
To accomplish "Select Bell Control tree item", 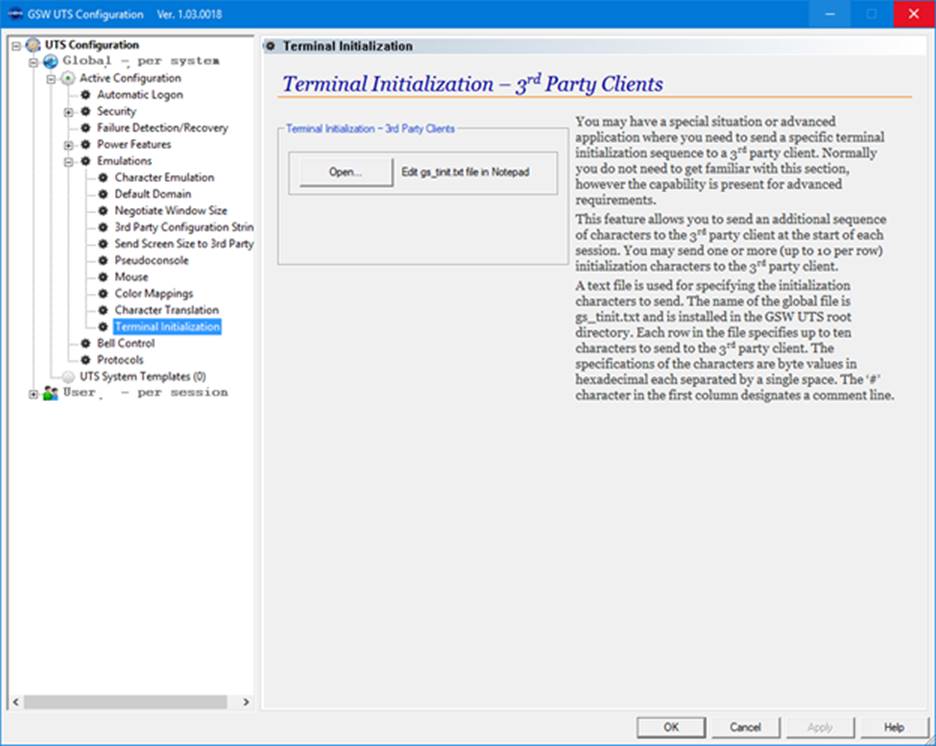I will (x=125, y=343).
